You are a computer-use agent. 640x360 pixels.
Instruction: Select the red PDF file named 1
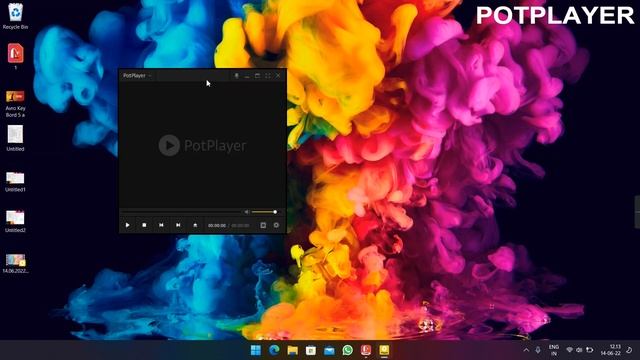(16, 56)
